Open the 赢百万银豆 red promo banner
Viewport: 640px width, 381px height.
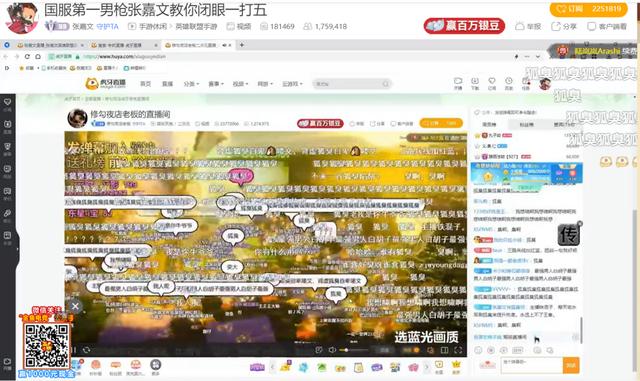(x=464, y=26)
